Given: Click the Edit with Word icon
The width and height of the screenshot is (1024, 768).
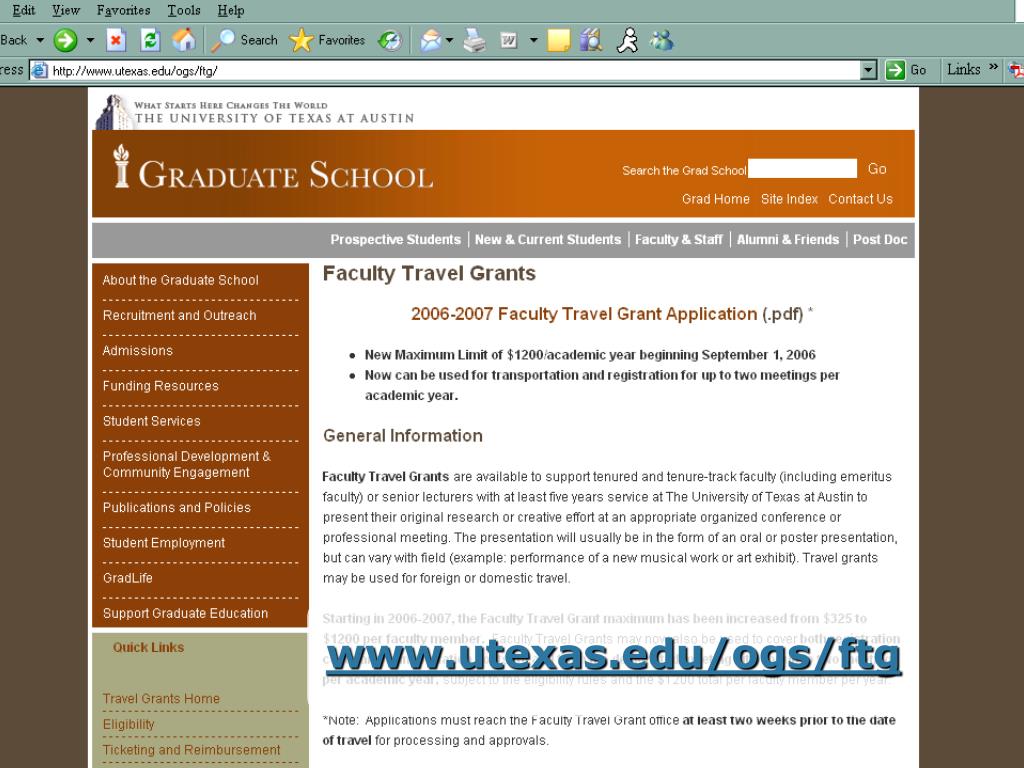Looking at the screenshot, I should click(509, 40).
